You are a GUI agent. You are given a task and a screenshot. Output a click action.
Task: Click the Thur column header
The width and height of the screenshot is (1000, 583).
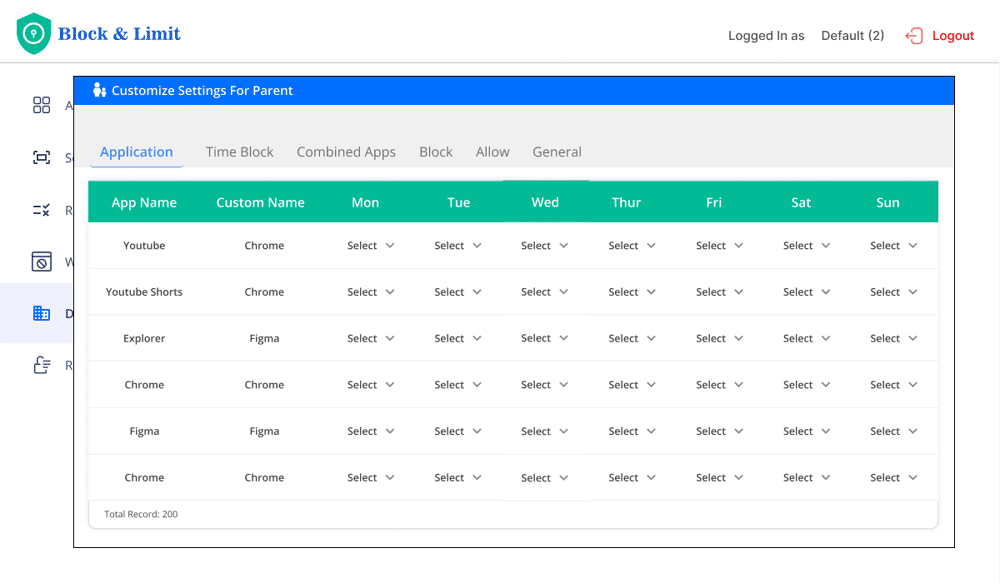coord(626,202)
